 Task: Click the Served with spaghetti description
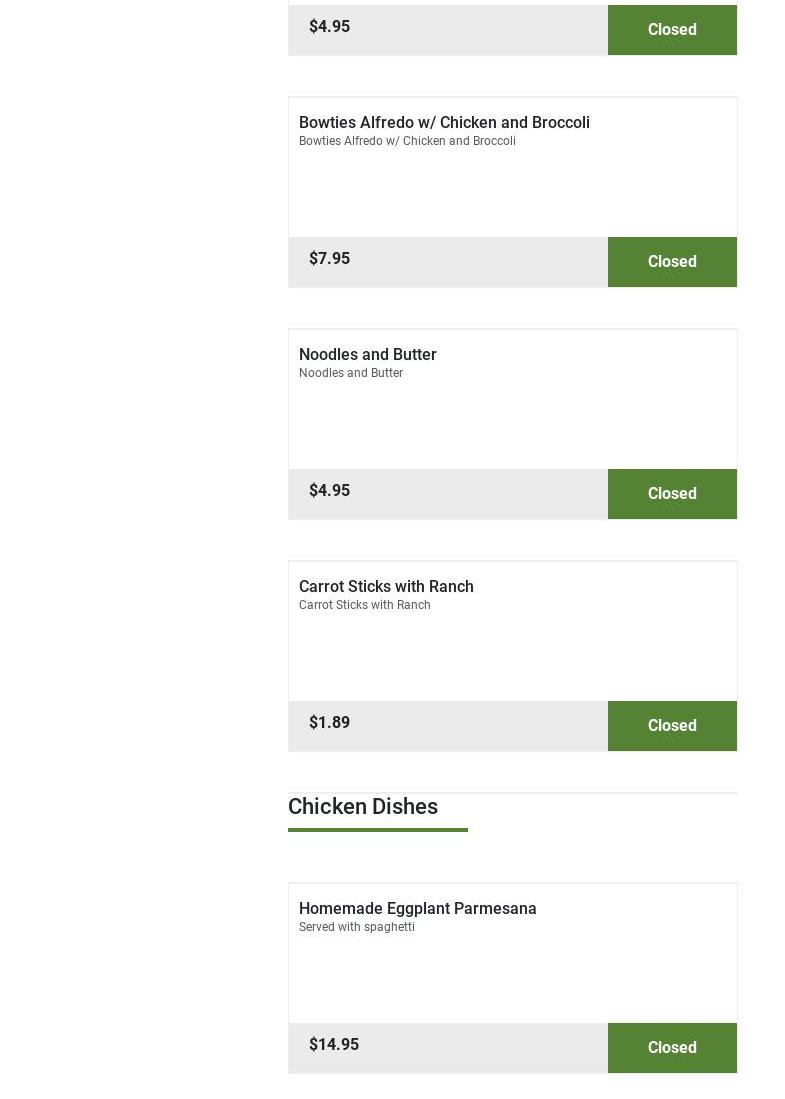pos(356,927)
